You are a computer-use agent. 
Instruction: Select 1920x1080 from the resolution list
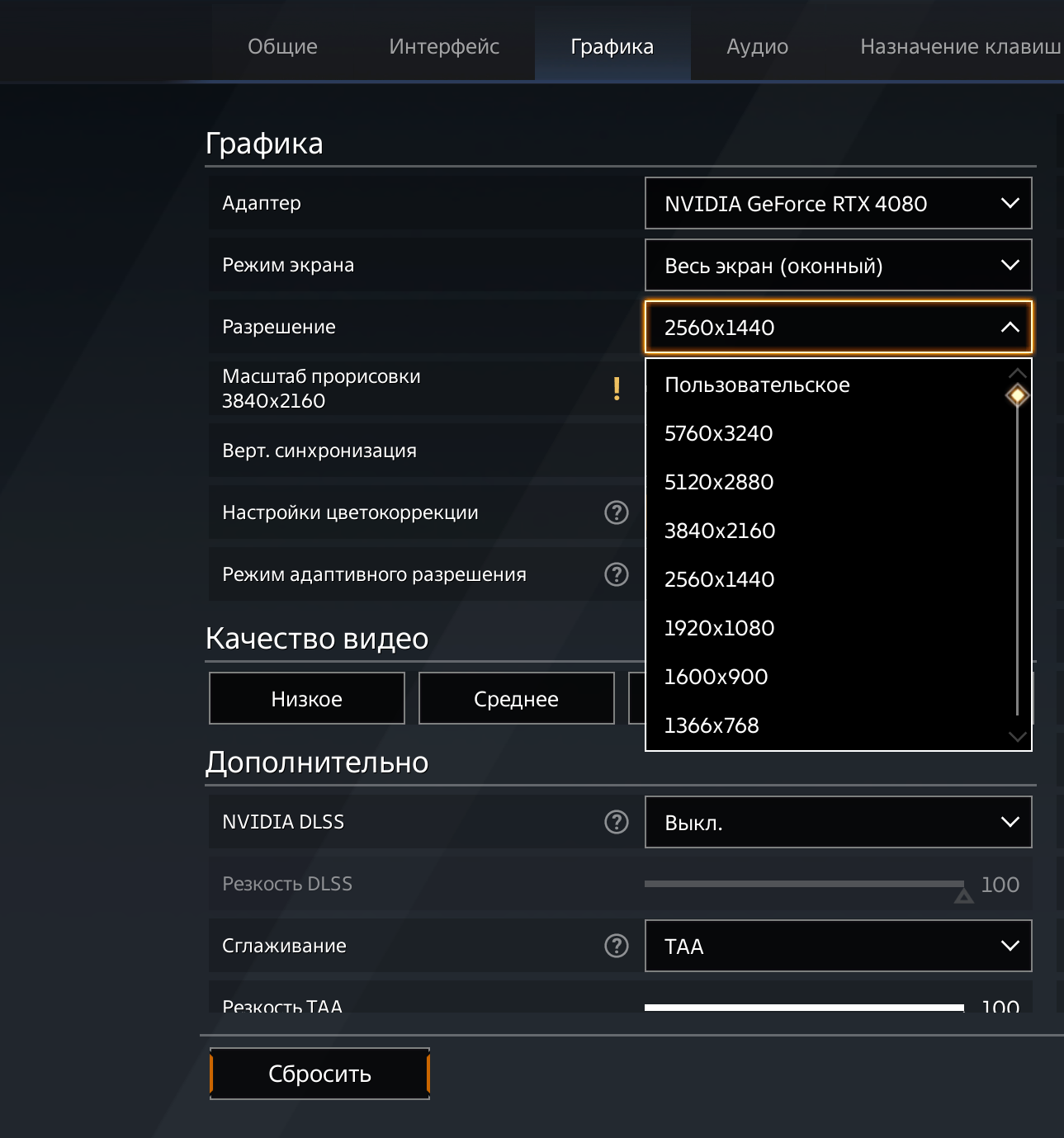click(x=719, y=628)
